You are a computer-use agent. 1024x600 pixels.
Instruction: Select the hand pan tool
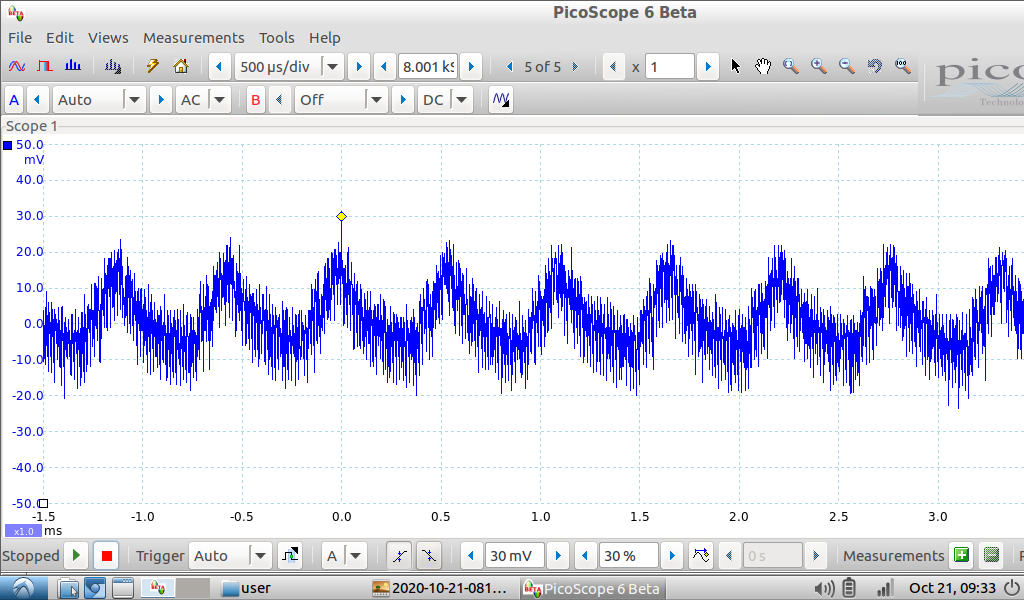click(763, 67)
